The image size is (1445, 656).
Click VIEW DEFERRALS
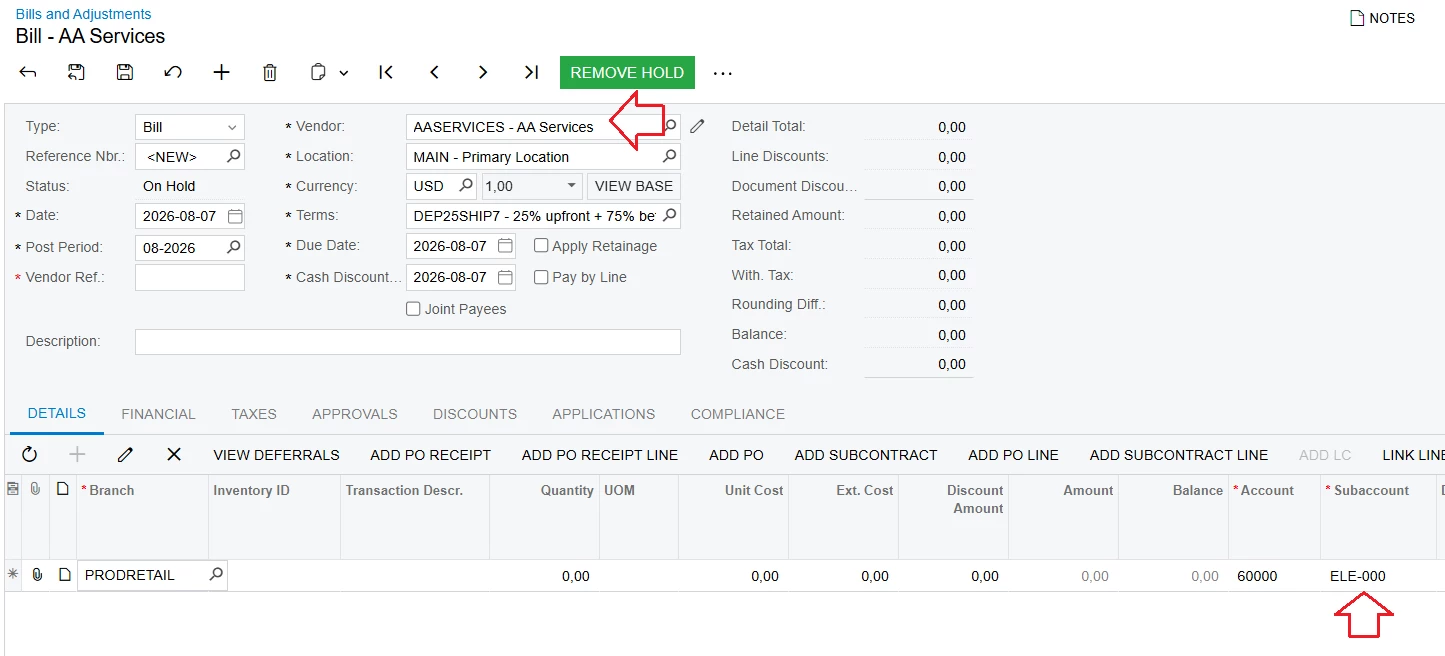pos(276,455)
